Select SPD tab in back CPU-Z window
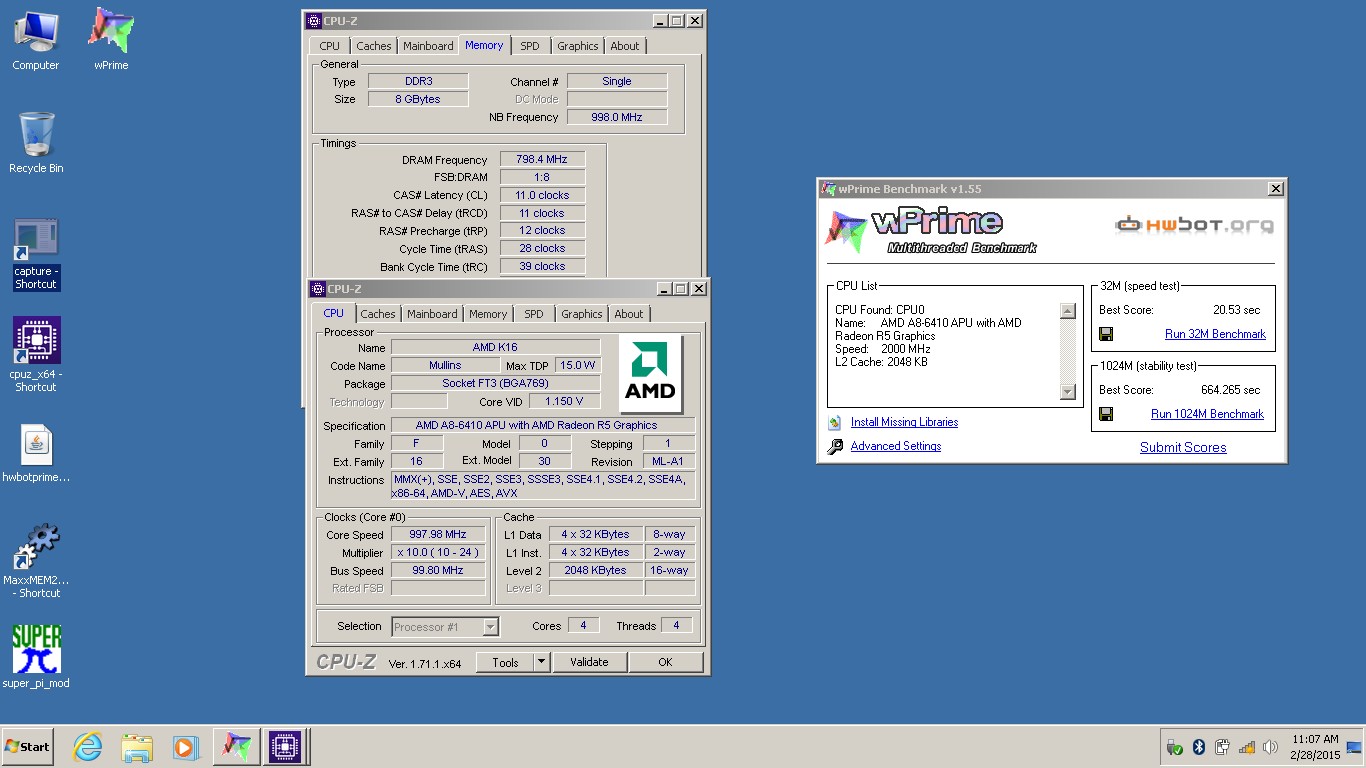Screen dimensions: 1366x768 click(x=530, y=46)
